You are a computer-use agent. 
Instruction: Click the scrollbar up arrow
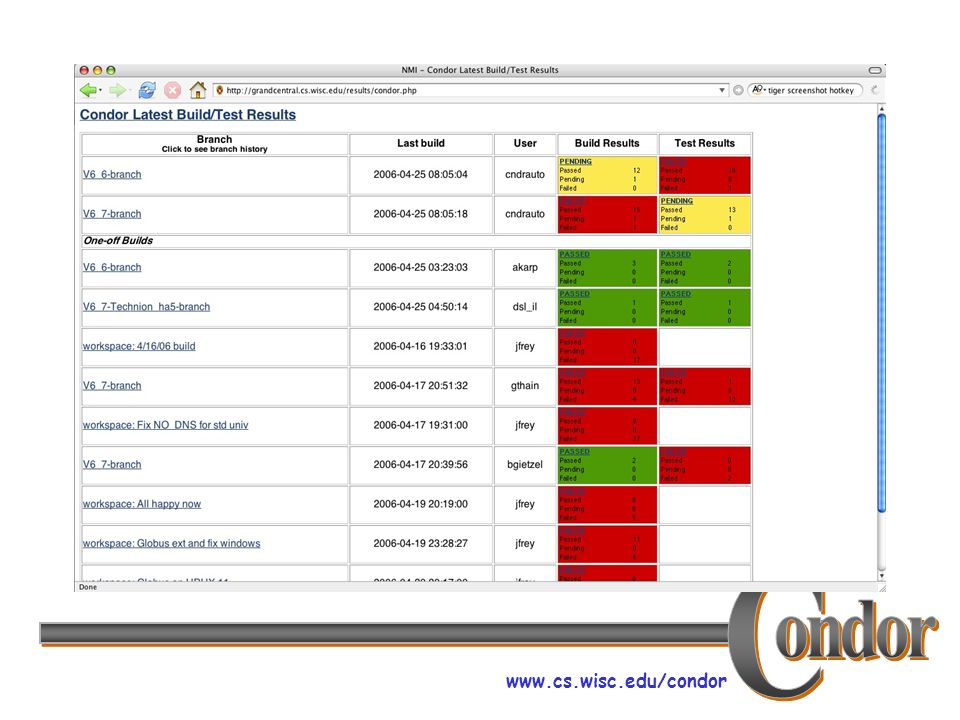pyautogui.click(x=882, y=109)
